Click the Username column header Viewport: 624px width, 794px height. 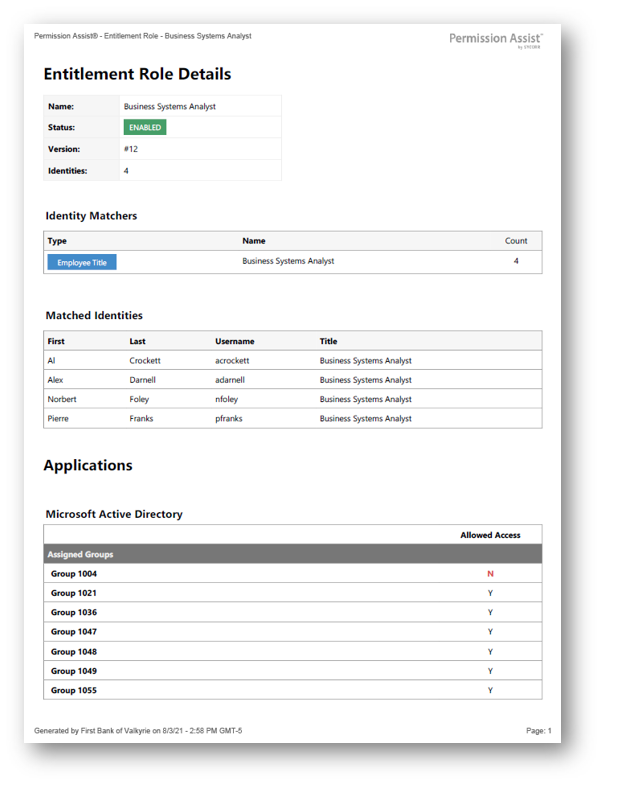235,341
